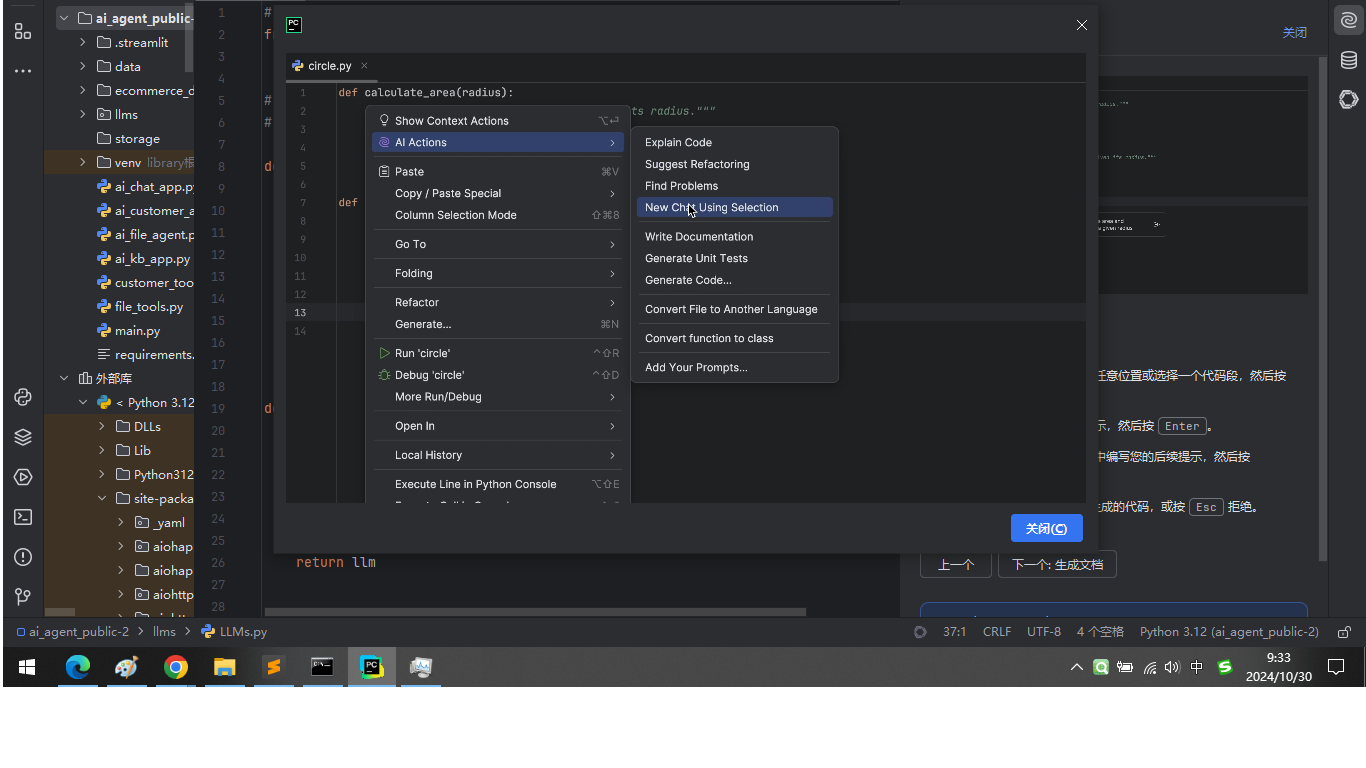Click the read-only lock icon in status bar
Image resolution: width=1366 pixels, height=768 pixels.
[1345, 632]
